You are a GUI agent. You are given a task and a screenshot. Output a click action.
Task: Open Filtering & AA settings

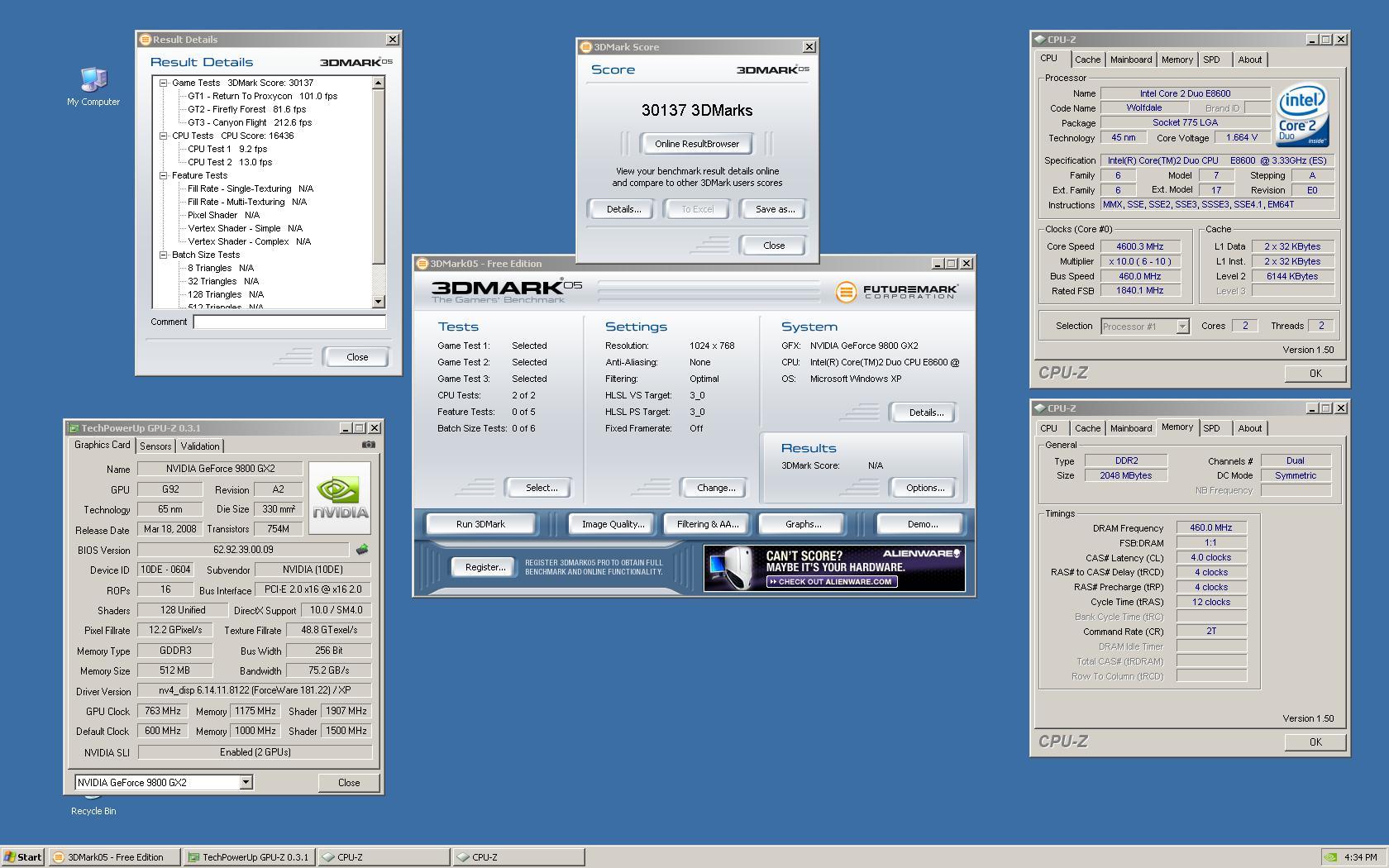pyautogui.click(x=707, y=524)
